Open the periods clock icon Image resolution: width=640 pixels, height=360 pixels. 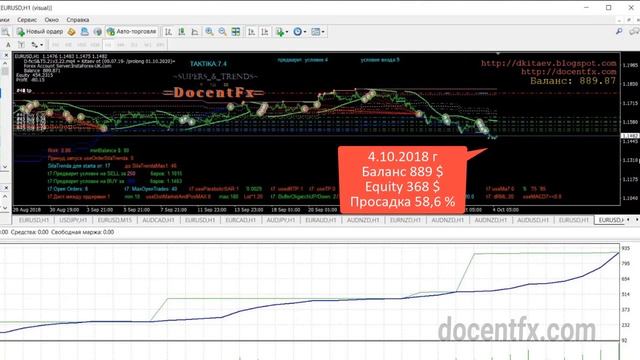point(298,31)
